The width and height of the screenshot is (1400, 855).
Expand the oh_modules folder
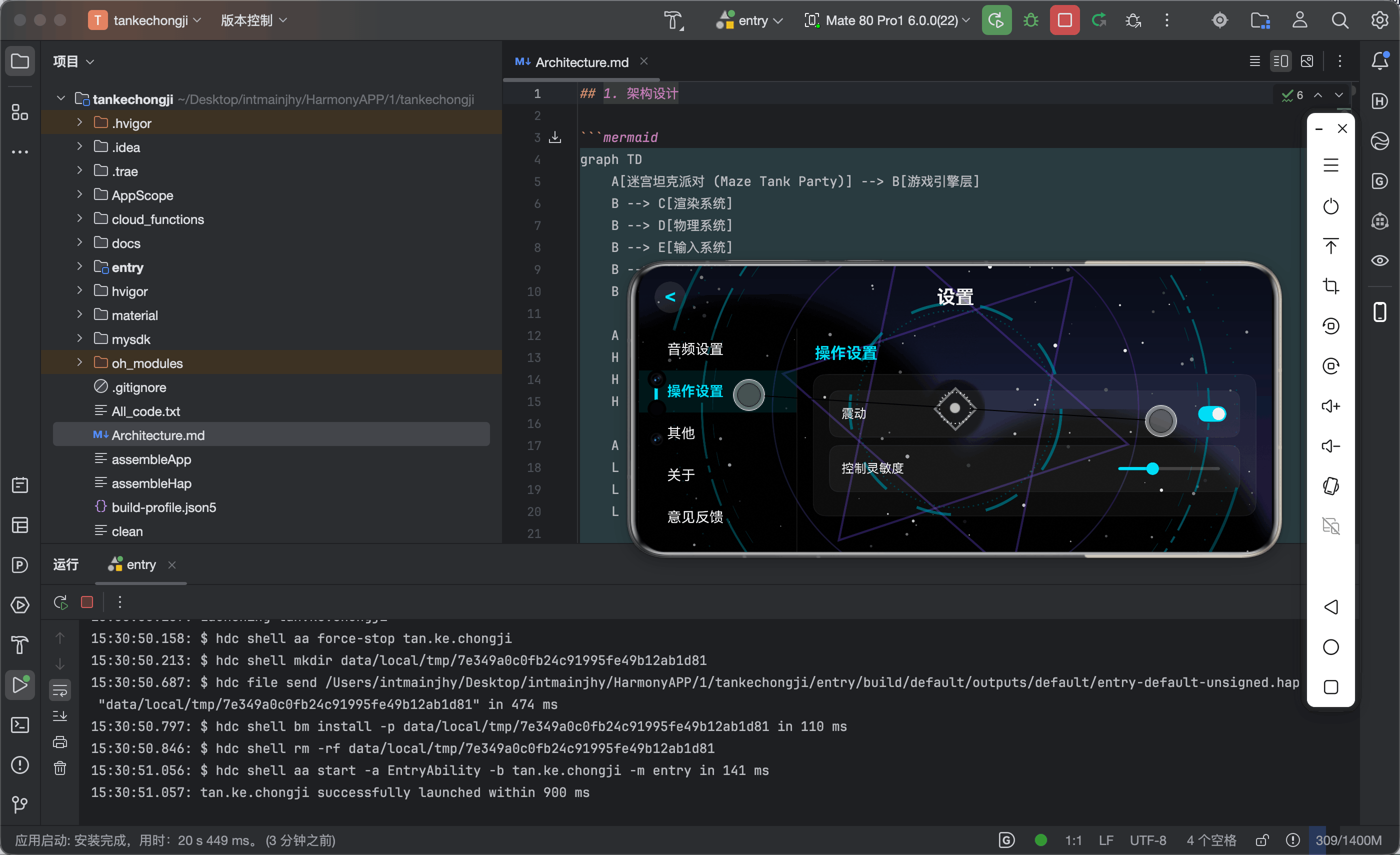(x=79, y=362)
